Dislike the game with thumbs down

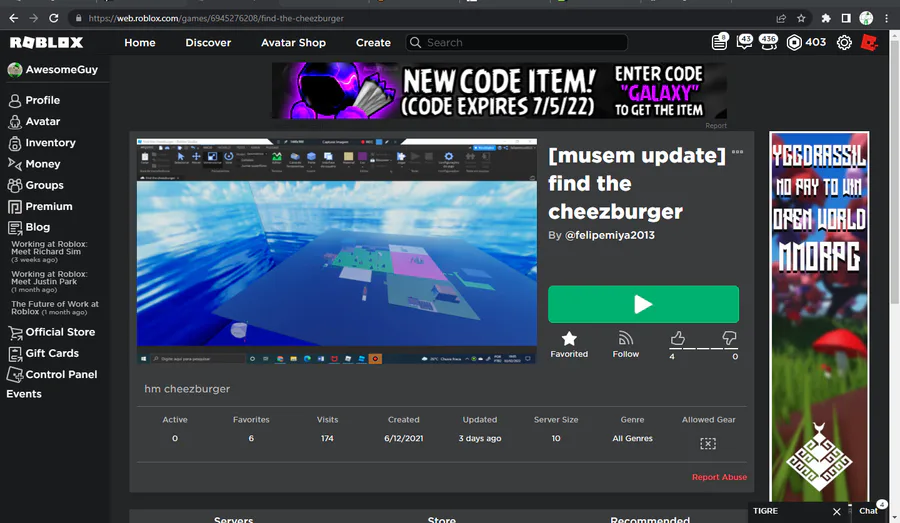pos(729,338)
